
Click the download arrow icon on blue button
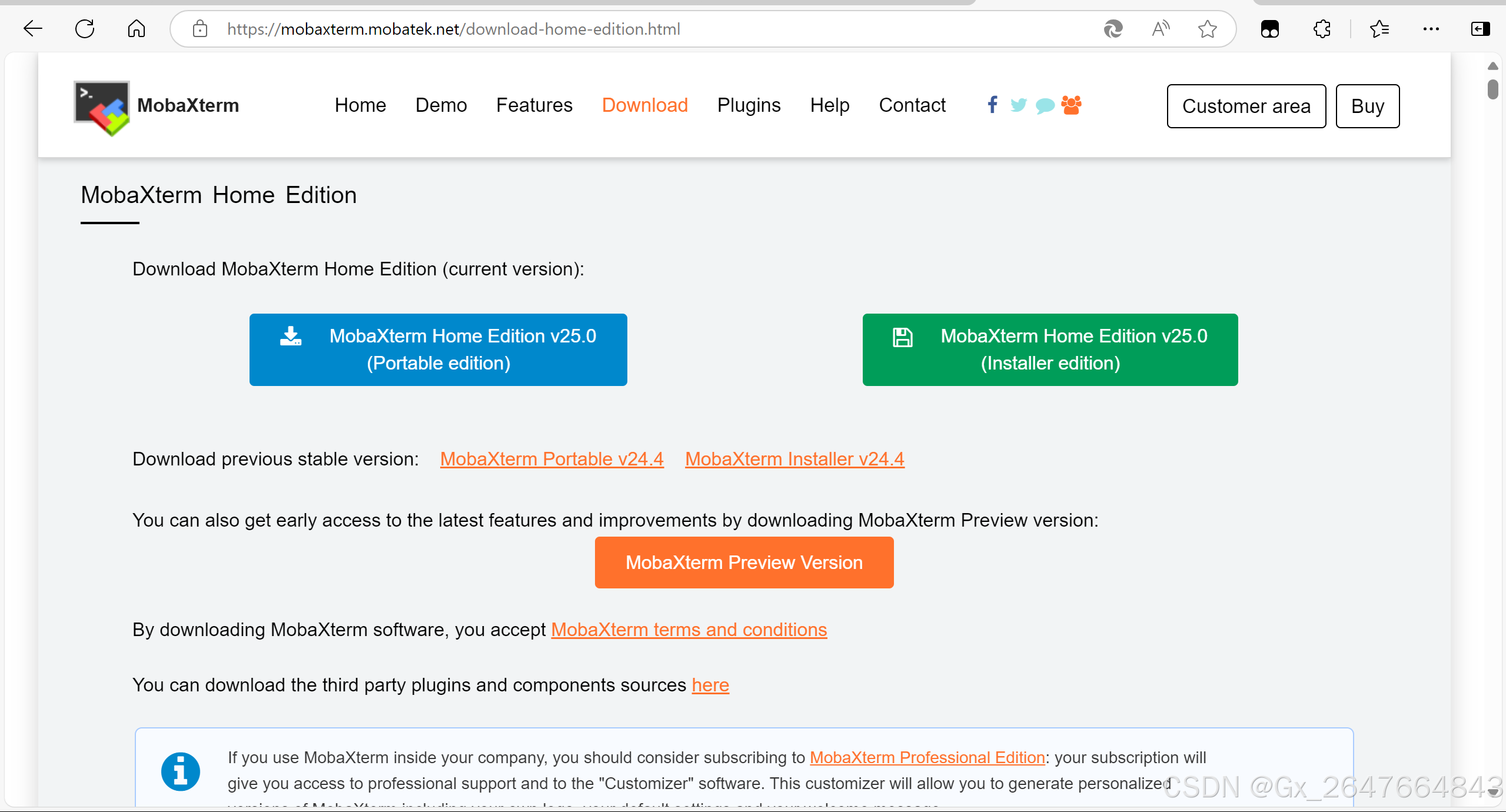pos(290,336)
